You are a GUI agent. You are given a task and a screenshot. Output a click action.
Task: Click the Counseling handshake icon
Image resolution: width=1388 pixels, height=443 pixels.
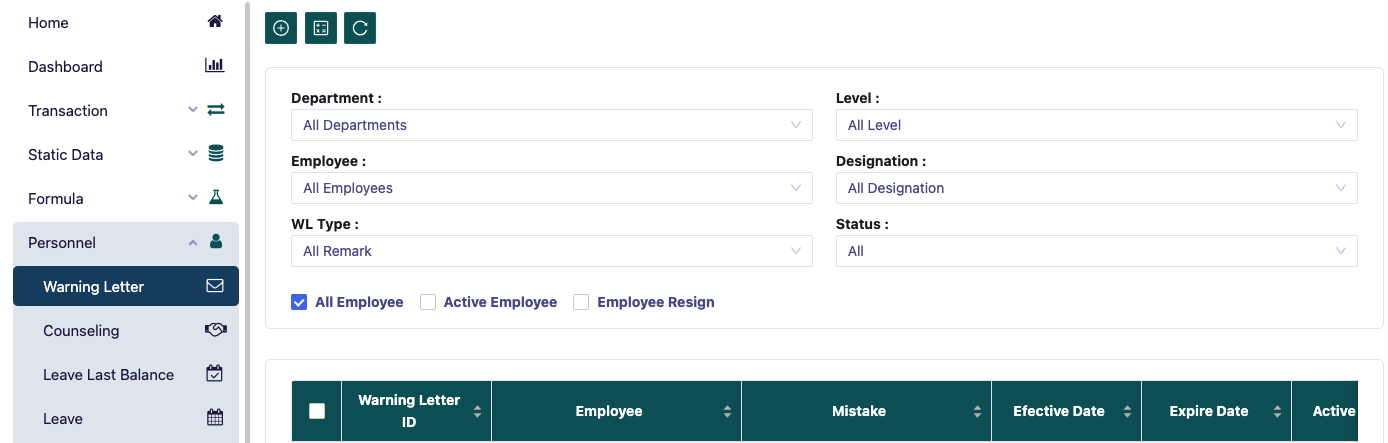click(x=215, y=330)
